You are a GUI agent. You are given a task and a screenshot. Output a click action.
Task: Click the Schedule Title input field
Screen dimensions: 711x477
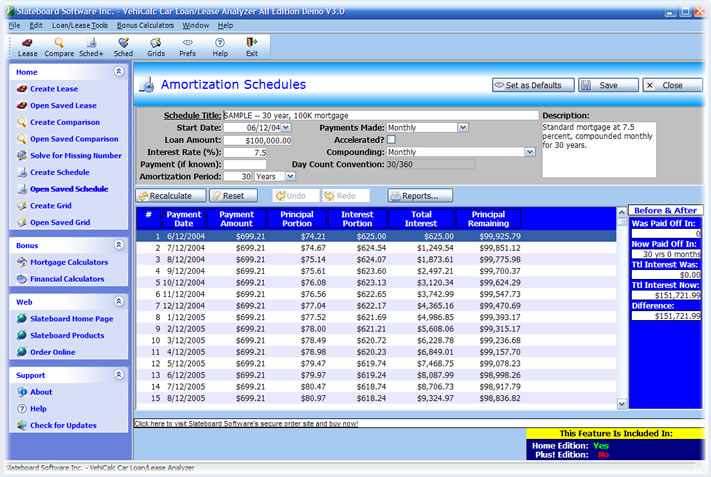pyautogui.click(x=380, y=115)
